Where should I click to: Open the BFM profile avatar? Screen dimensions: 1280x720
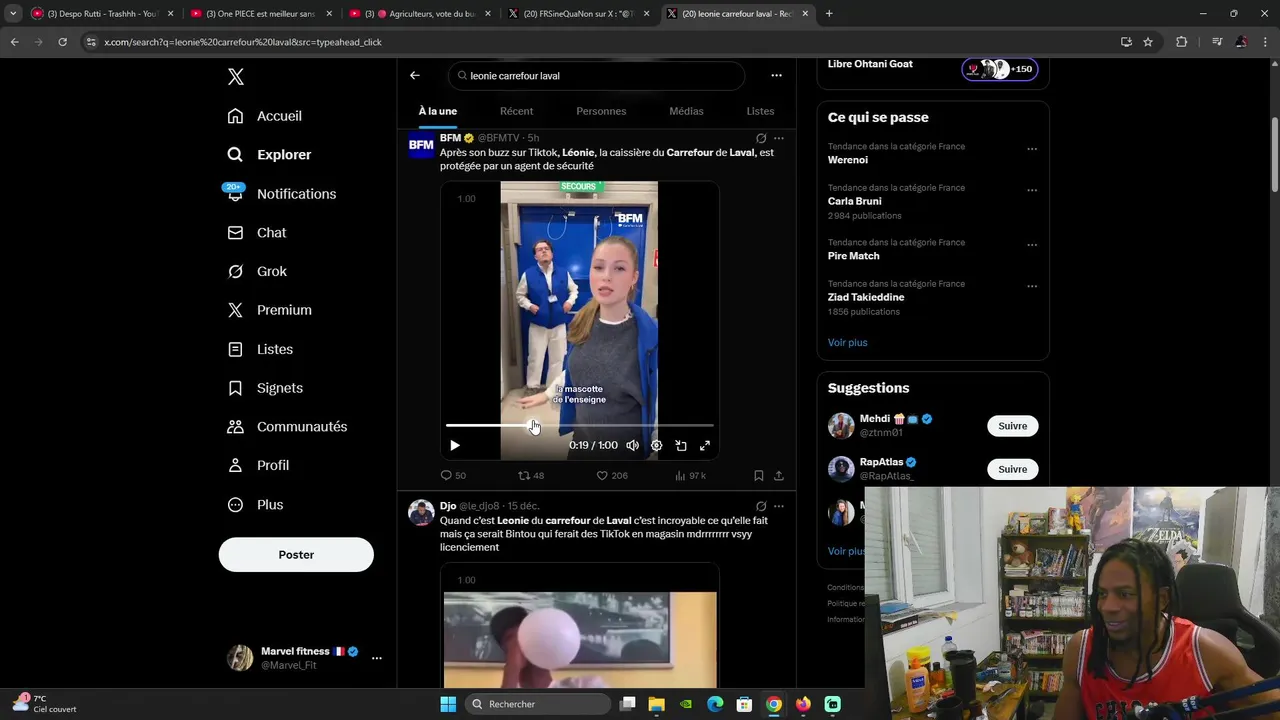tap(421, 145)
